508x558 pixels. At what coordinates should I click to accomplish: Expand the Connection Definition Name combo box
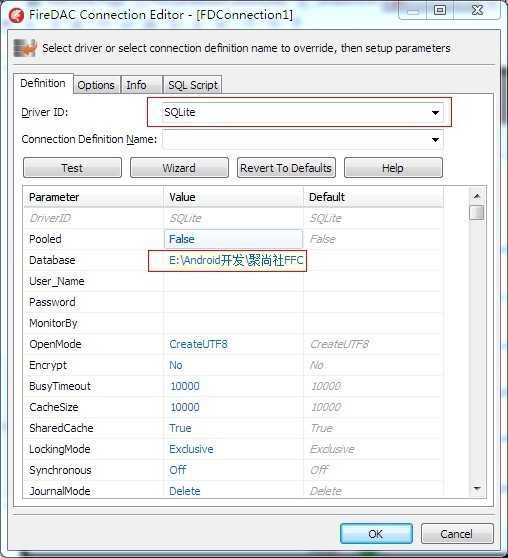click(x=435, y=140)
